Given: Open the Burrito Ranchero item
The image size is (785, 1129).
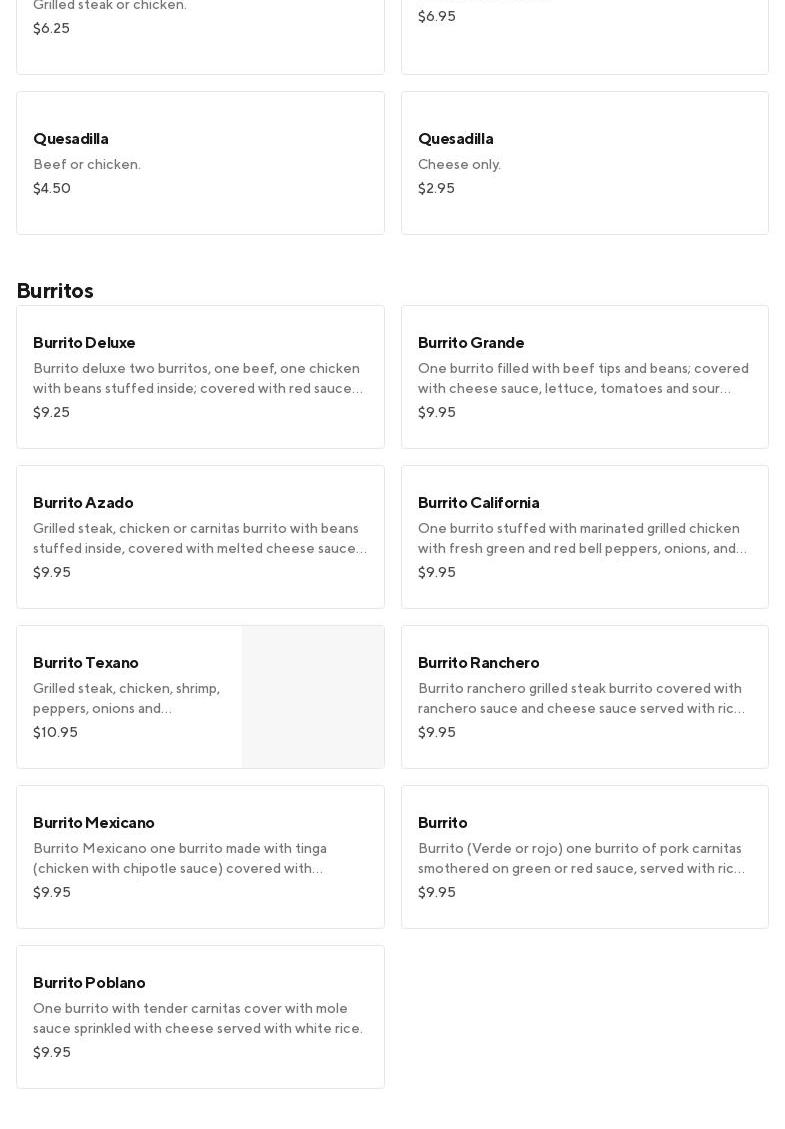Looking at the screenshot, I should click(585, 696).
